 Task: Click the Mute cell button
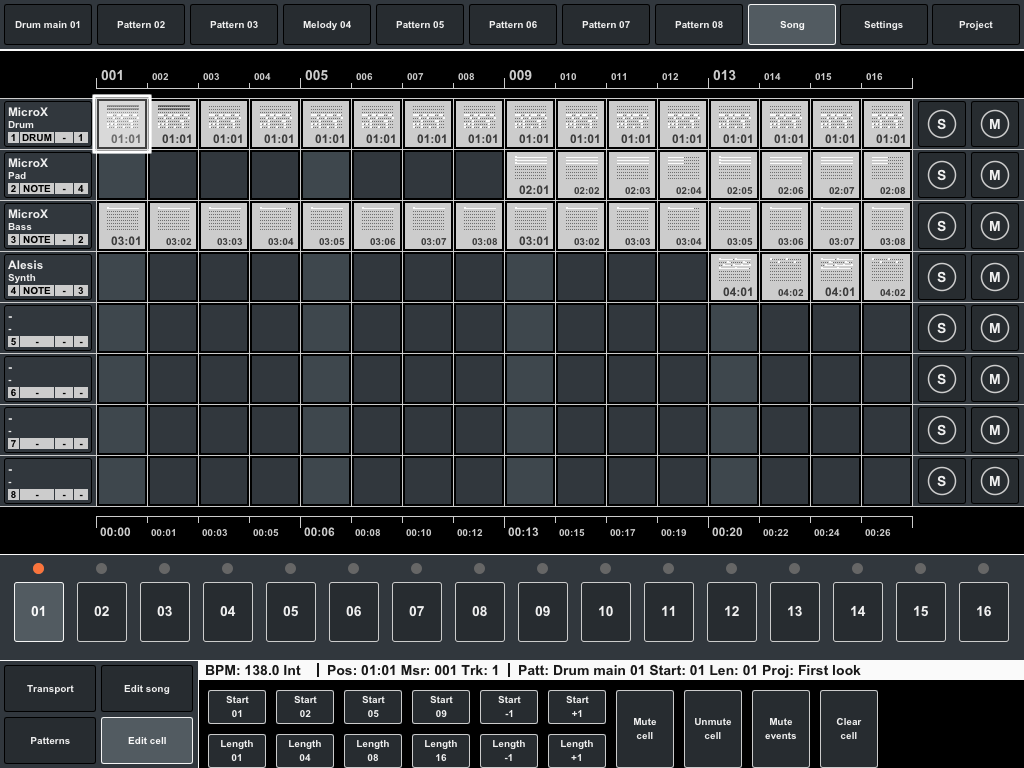[645, 729]
